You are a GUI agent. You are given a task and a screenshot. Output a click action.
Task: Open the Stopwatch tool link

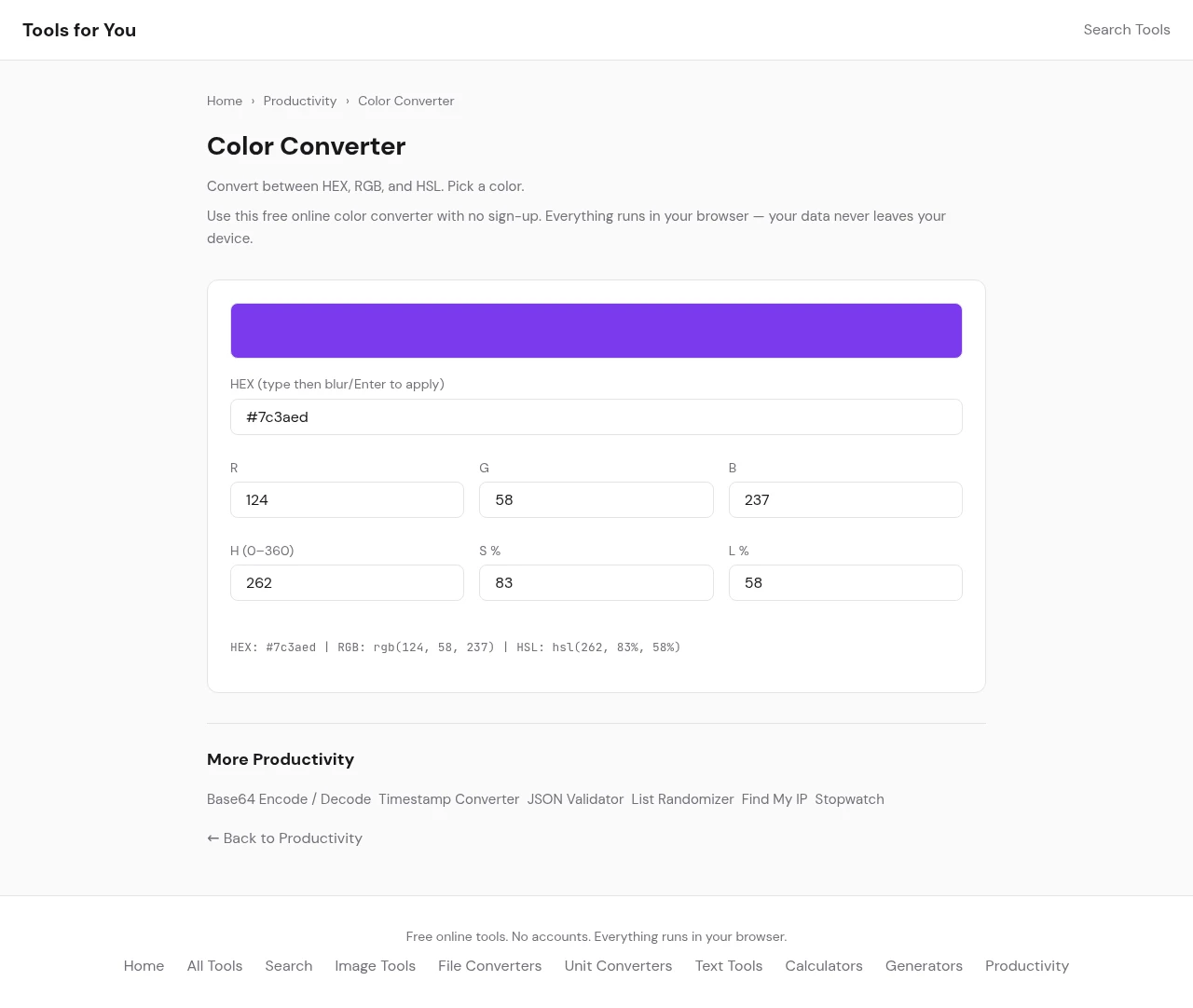click(x=849, y=799)
